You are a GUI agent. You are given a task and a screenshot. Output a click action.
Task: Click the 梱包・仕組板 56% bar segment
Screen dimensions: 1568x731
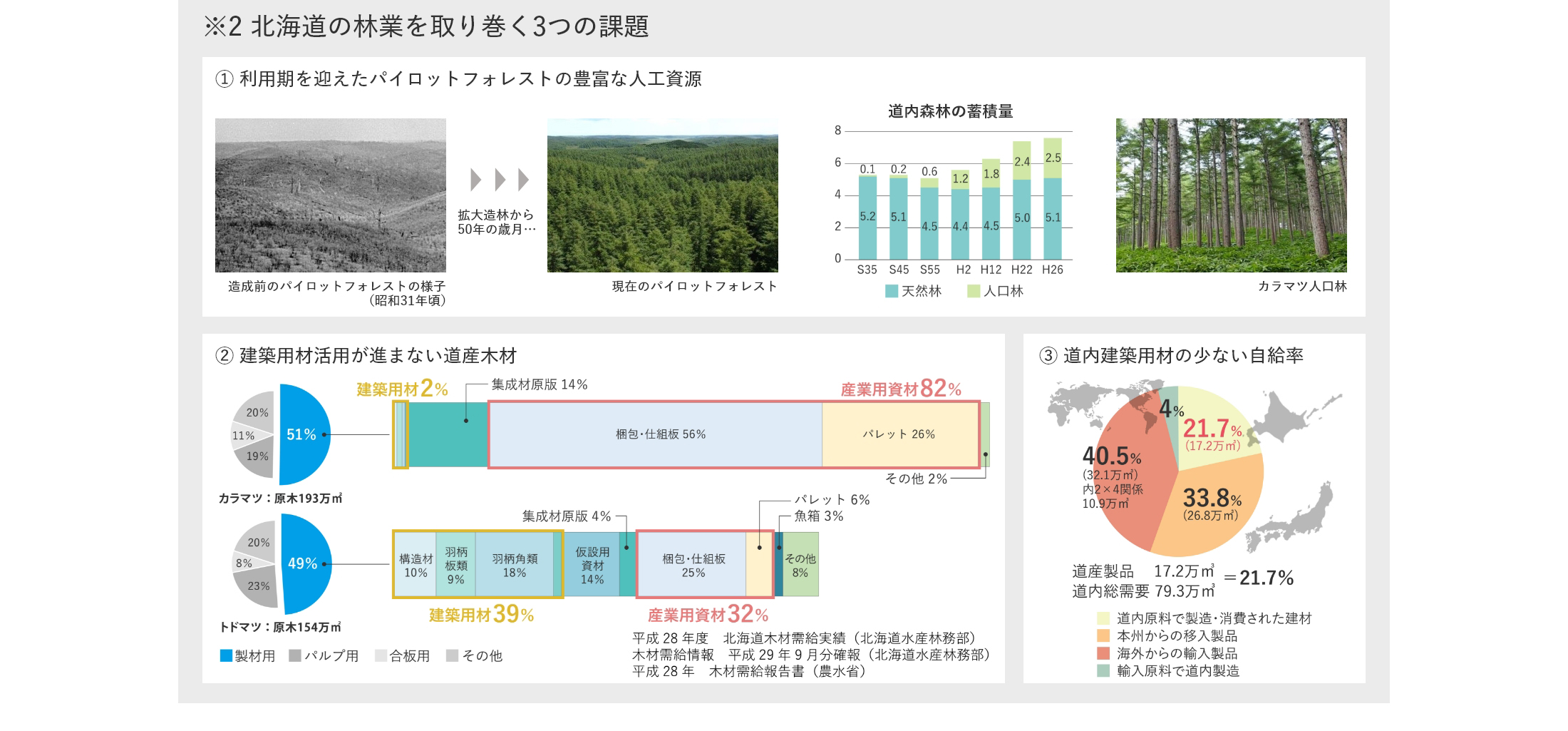655,434
